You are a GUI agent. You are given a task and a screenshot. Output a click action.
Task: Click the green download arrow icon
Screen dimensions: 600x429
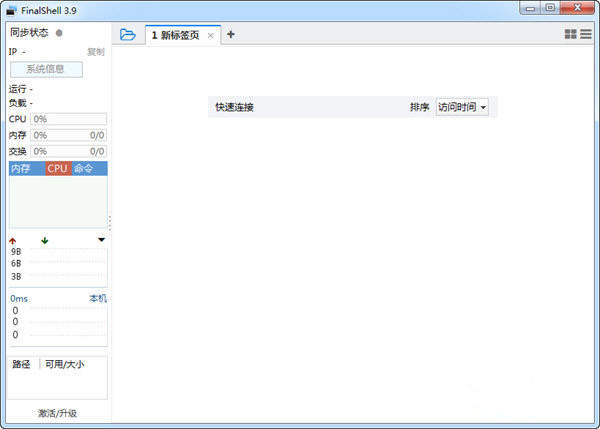[x=45, y=241]
